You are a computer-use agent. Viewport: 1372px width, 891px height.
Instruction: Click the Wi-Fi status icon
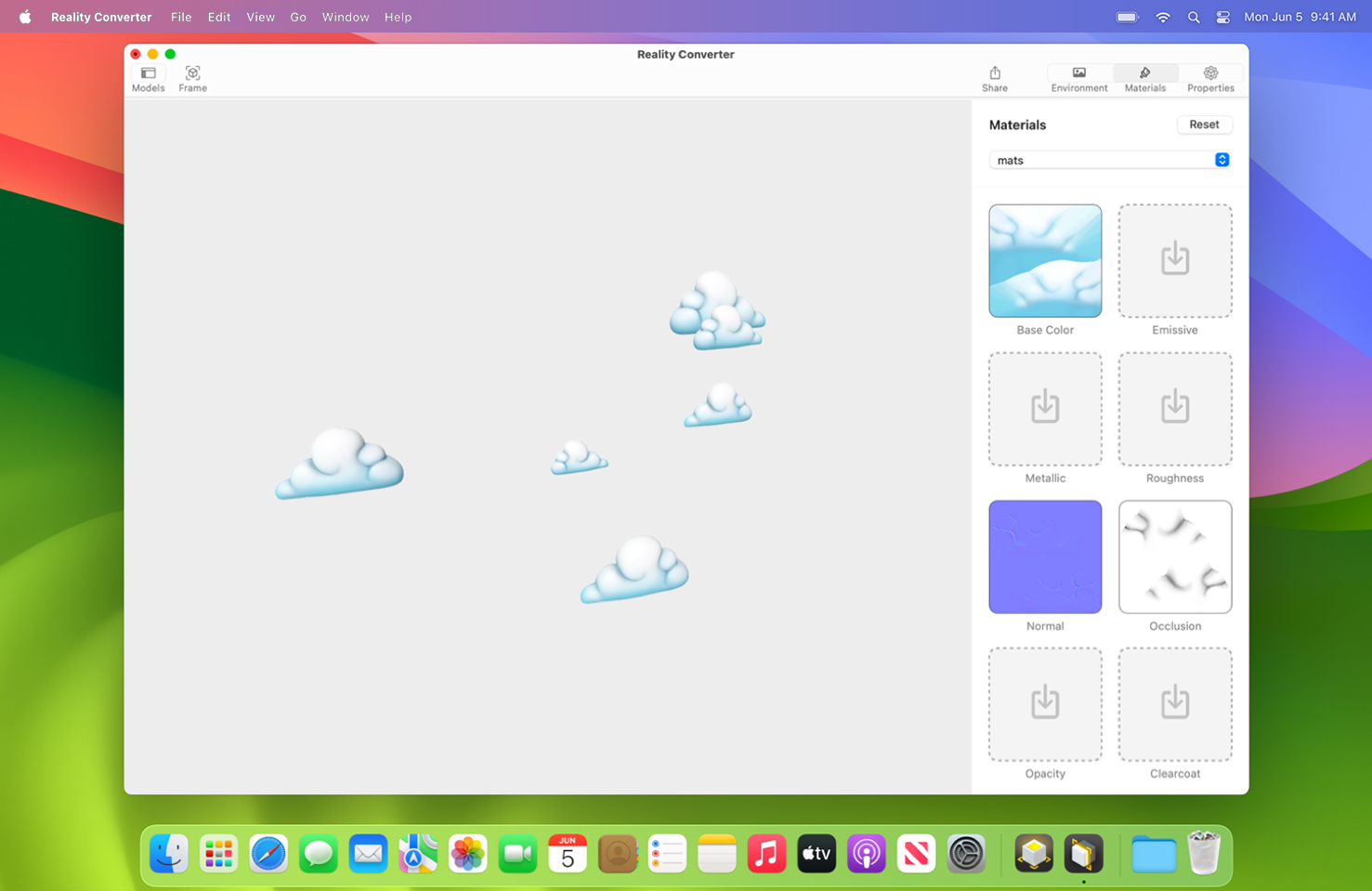1162,17
